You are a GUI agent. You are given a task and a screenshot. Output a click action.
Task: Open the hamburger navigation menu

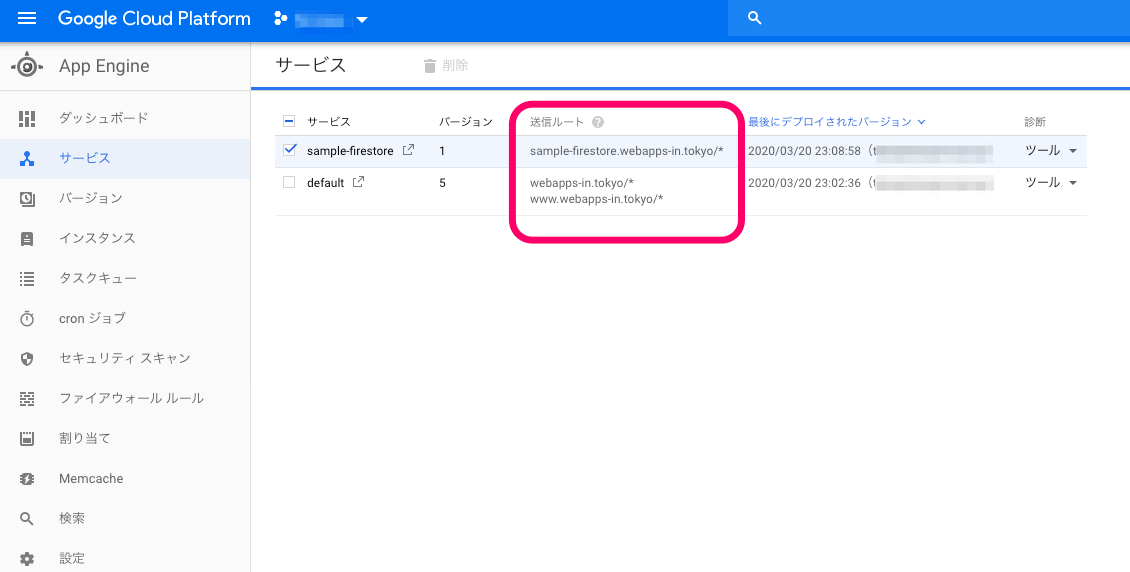pyautogui.click(x=27, y=19)
